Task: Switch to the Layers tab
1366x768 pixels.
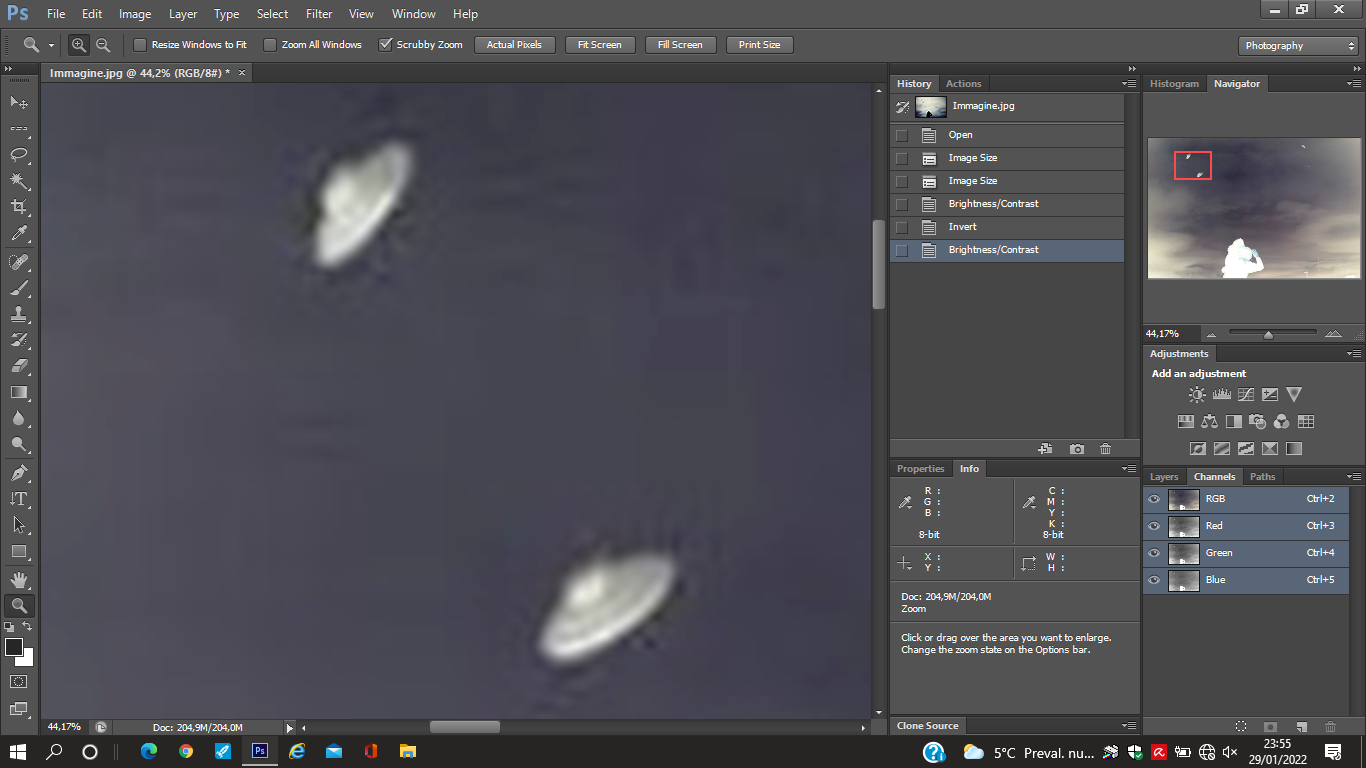Action: pyautogui.click(x=1163, y=477)
